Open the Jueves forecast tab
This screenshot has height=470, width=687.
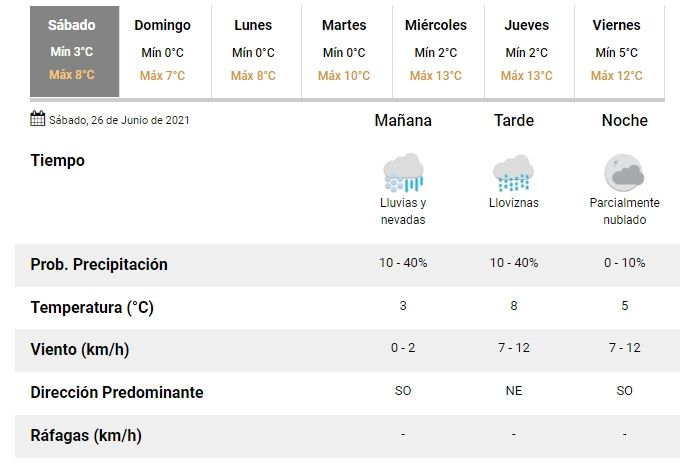[526, 50]
